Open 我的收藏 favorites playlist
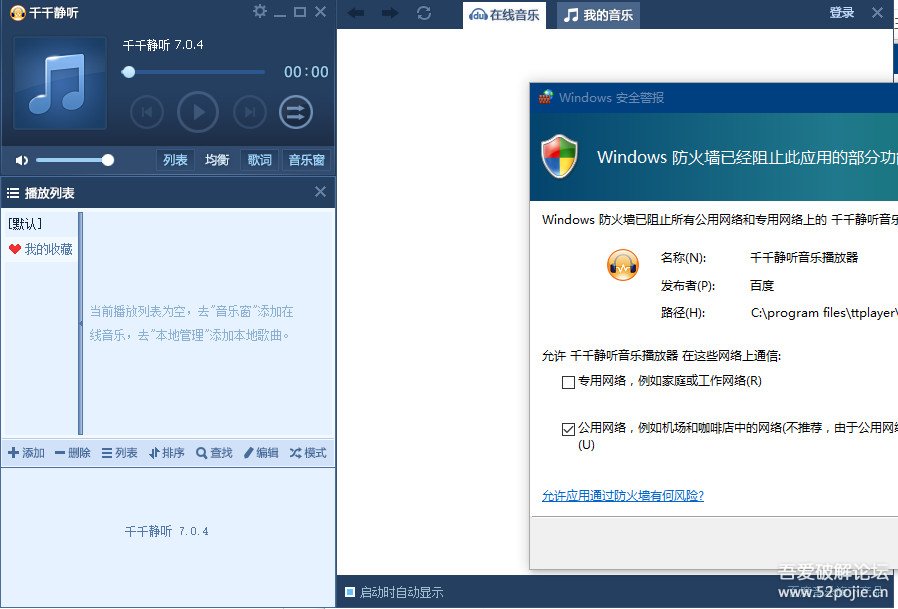898x609 pixels. [41, 249]
